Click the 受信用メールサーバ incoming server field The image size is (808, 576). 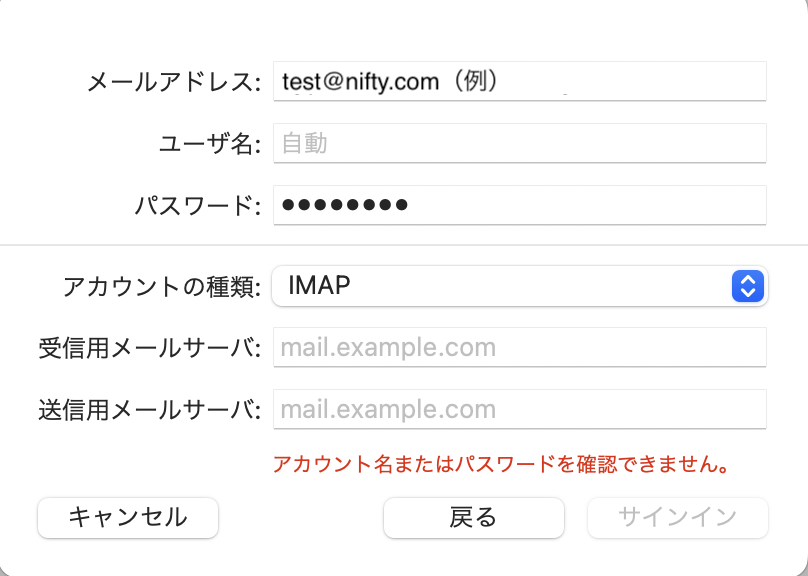click(x=519, y=348)
